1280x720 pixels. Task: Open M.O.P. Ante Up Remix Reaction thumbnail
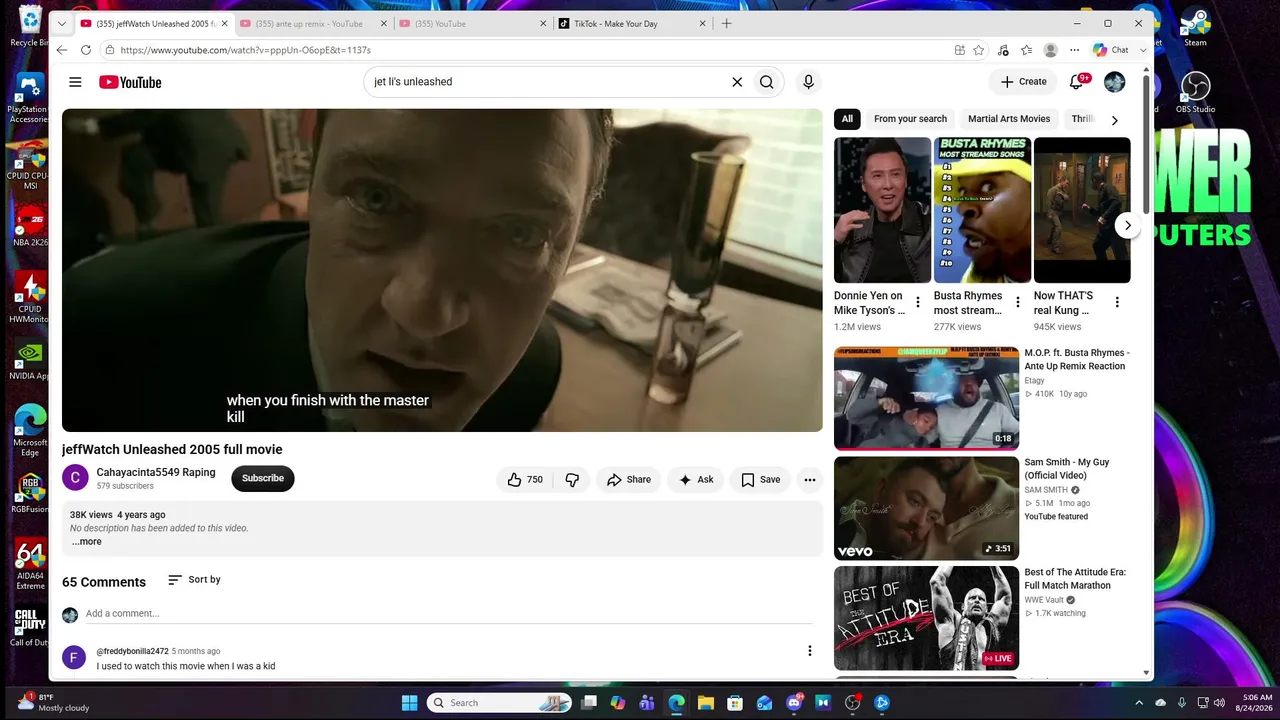pos(926,398)
